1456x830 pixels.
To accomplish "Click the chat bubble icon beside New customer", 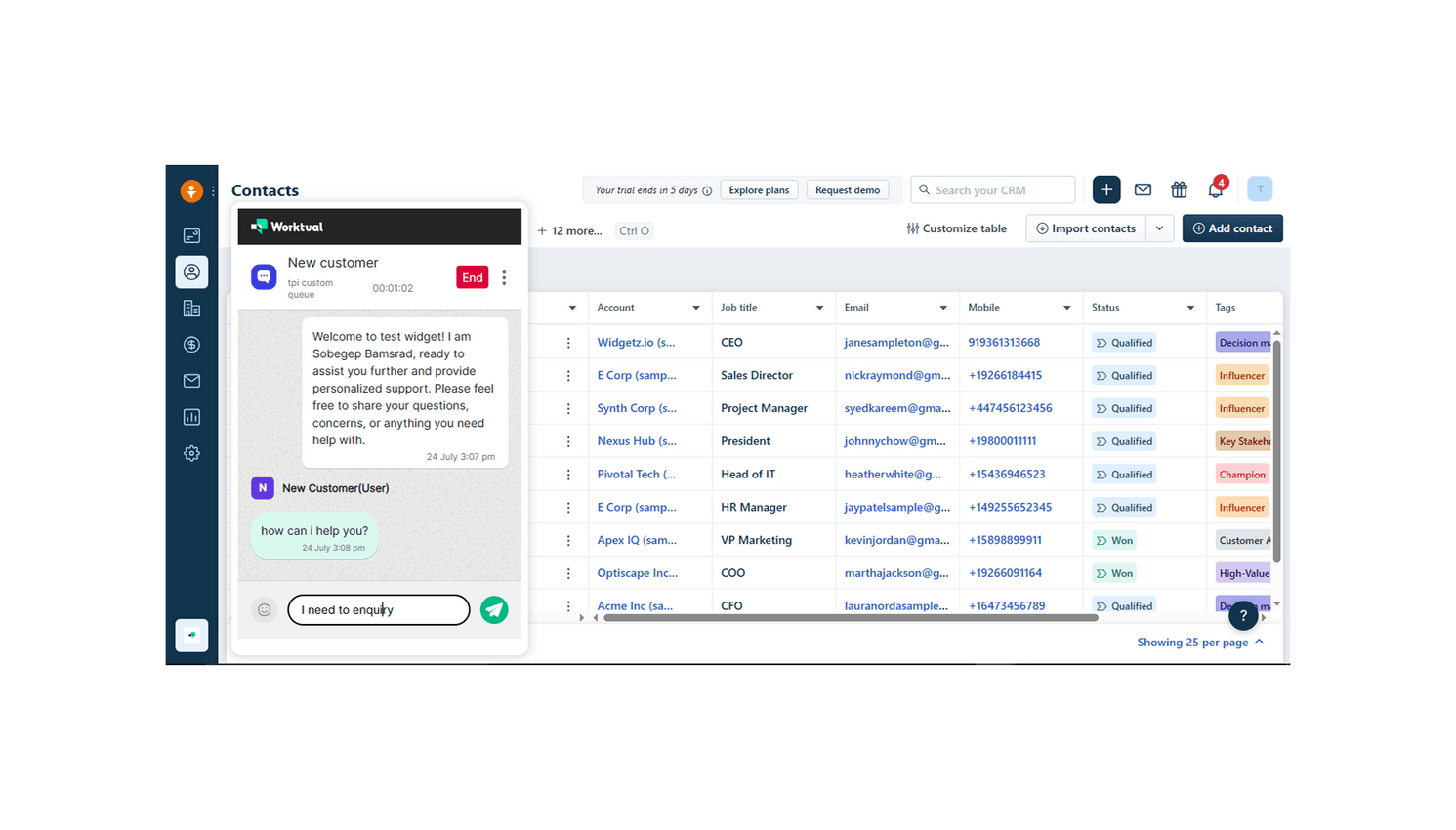I will [x=264, y=277].
